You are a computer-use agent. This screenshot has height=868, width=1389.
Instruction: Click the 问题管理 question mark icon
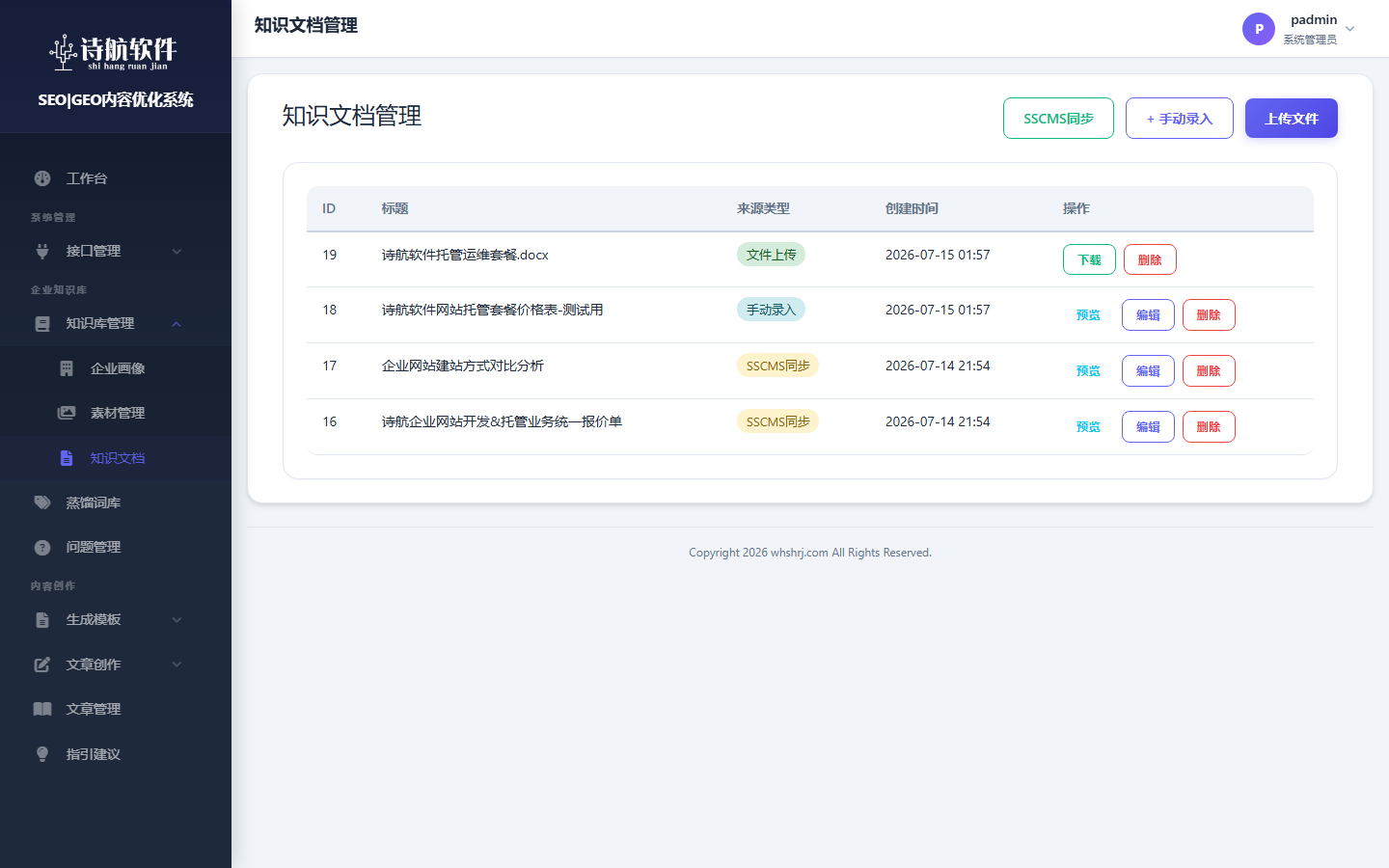point(42,547)
